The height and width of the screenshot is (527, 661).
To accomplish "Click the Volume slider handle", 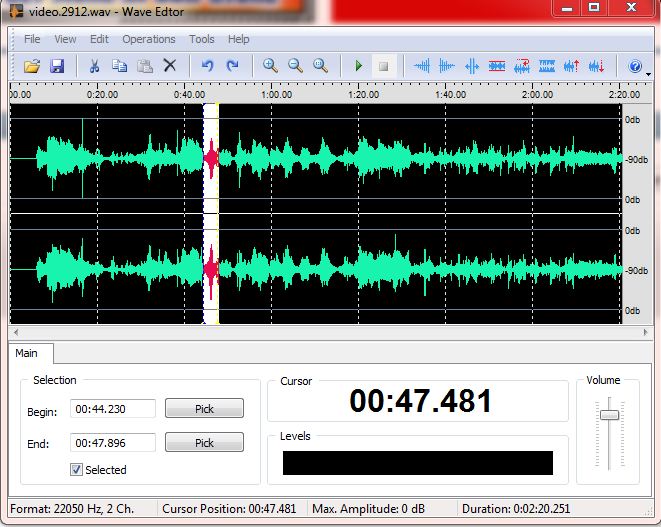I will [609, 415].
